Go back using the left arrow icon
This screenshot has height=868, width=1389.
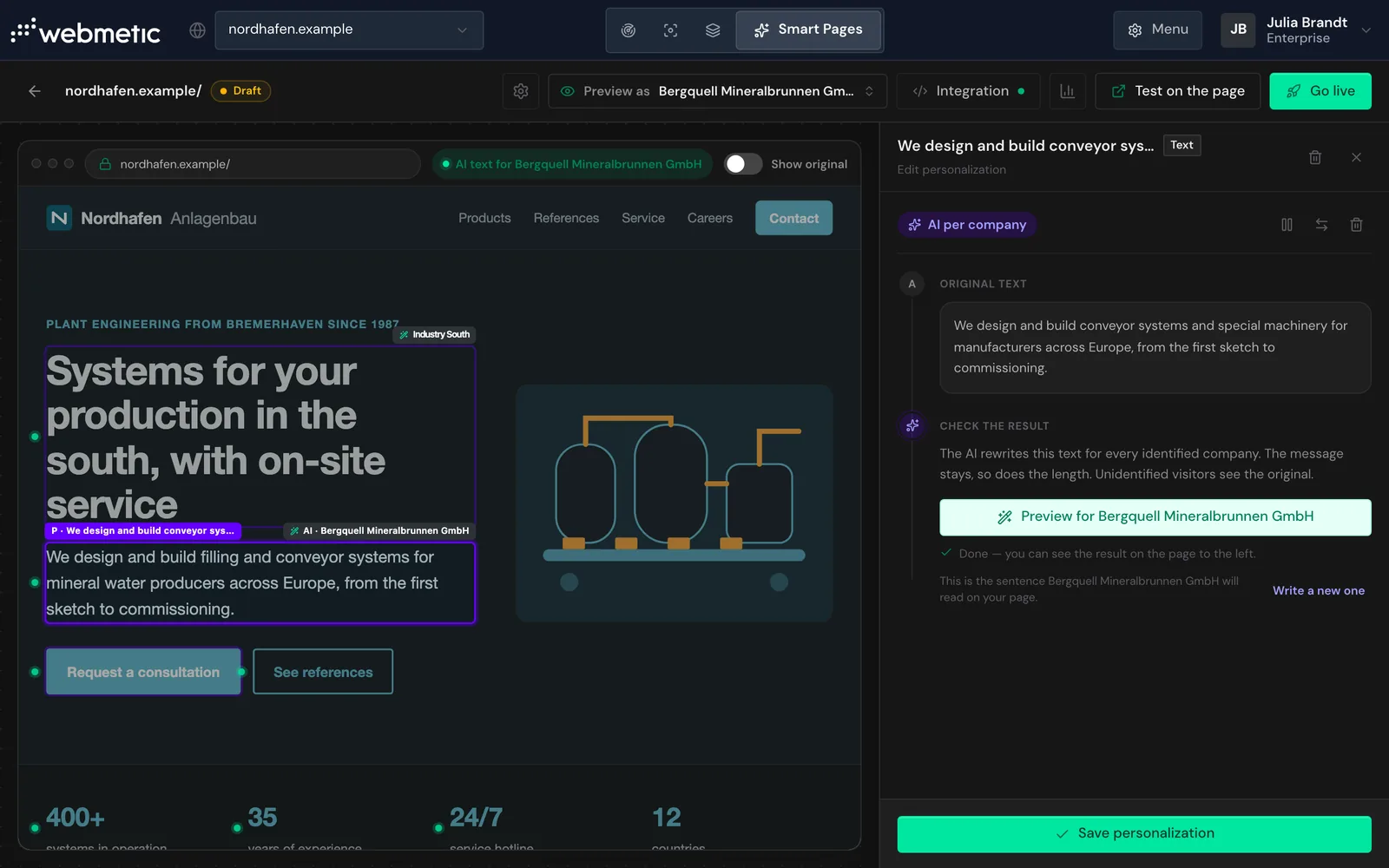pos(35,91)
